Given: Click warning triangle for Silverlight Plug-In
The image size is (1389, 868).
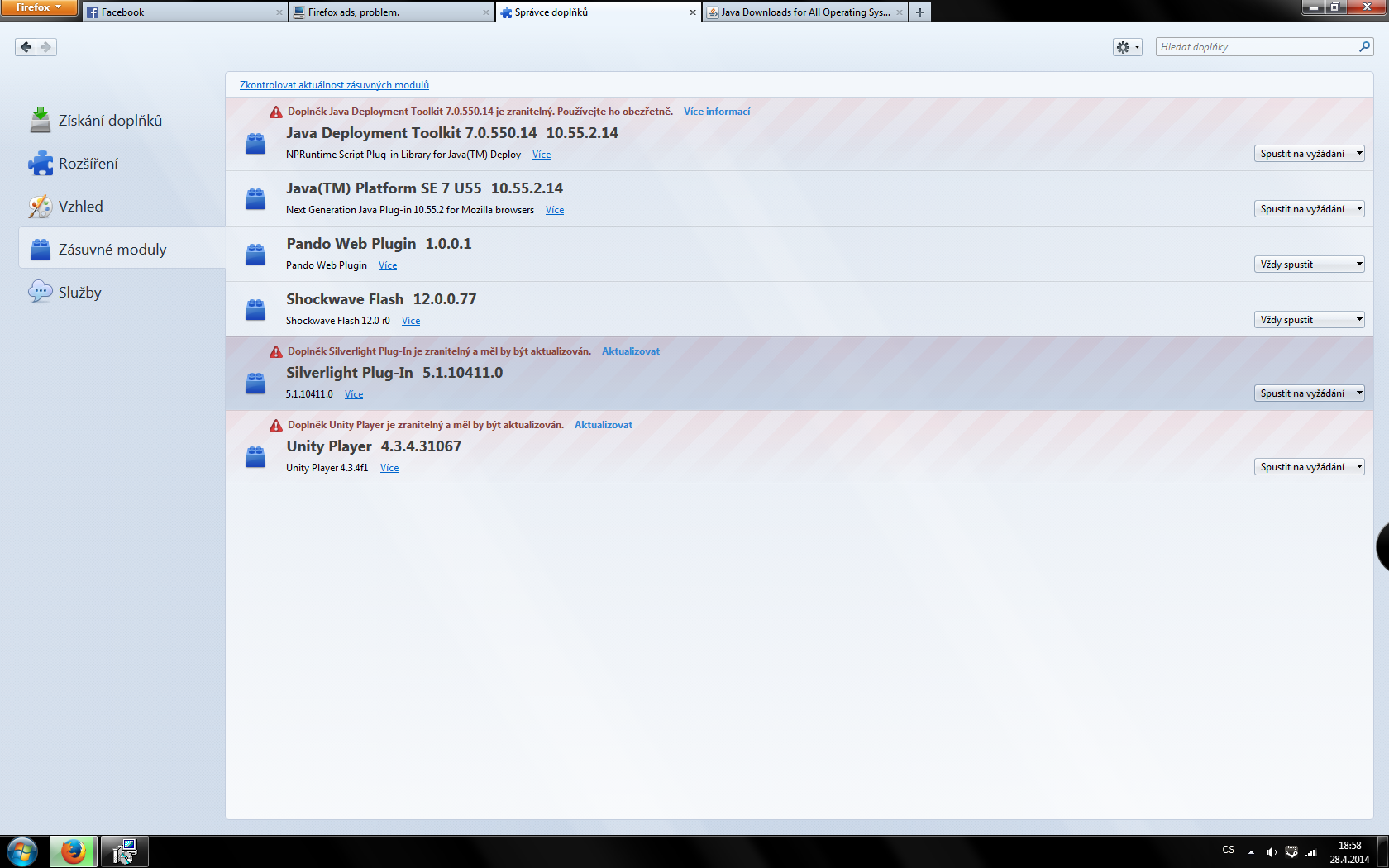Looking at the screenshot, I should pos(276,351).
